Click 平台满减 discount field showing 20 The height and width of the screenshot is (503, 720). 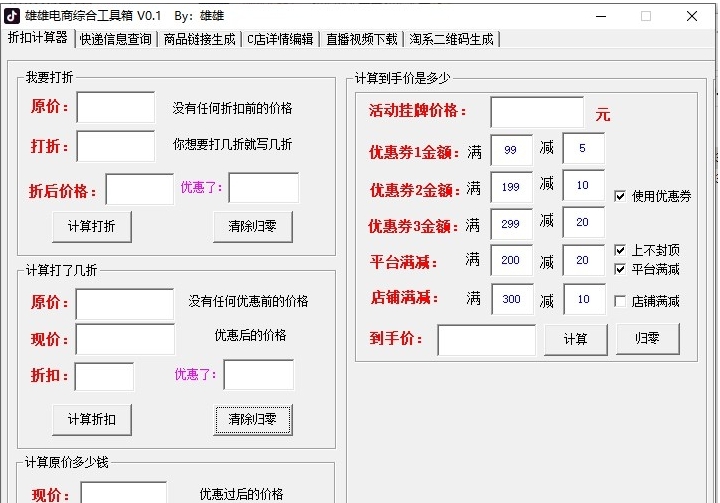[x=583, y=260]
